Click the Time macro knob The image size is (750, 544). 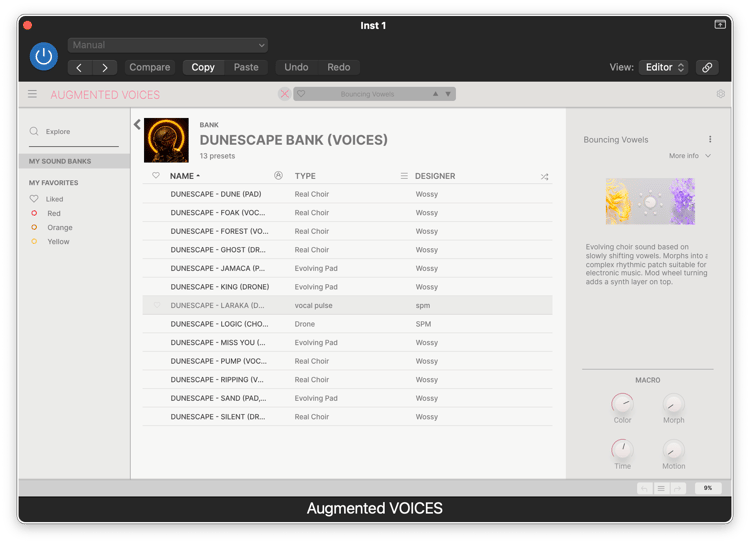tap(622, 450)
